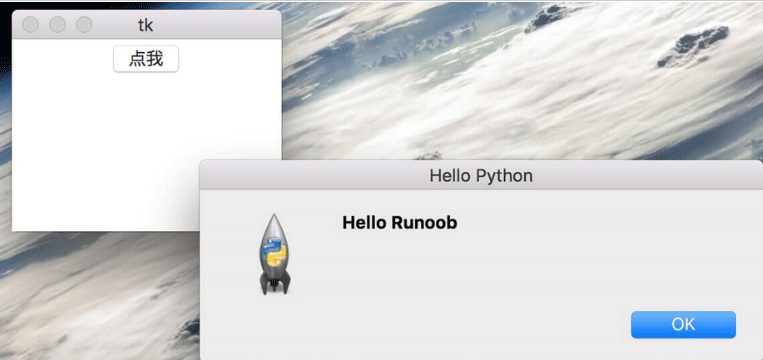Click the "Hello Python" title text

click(x=481, y=176)
